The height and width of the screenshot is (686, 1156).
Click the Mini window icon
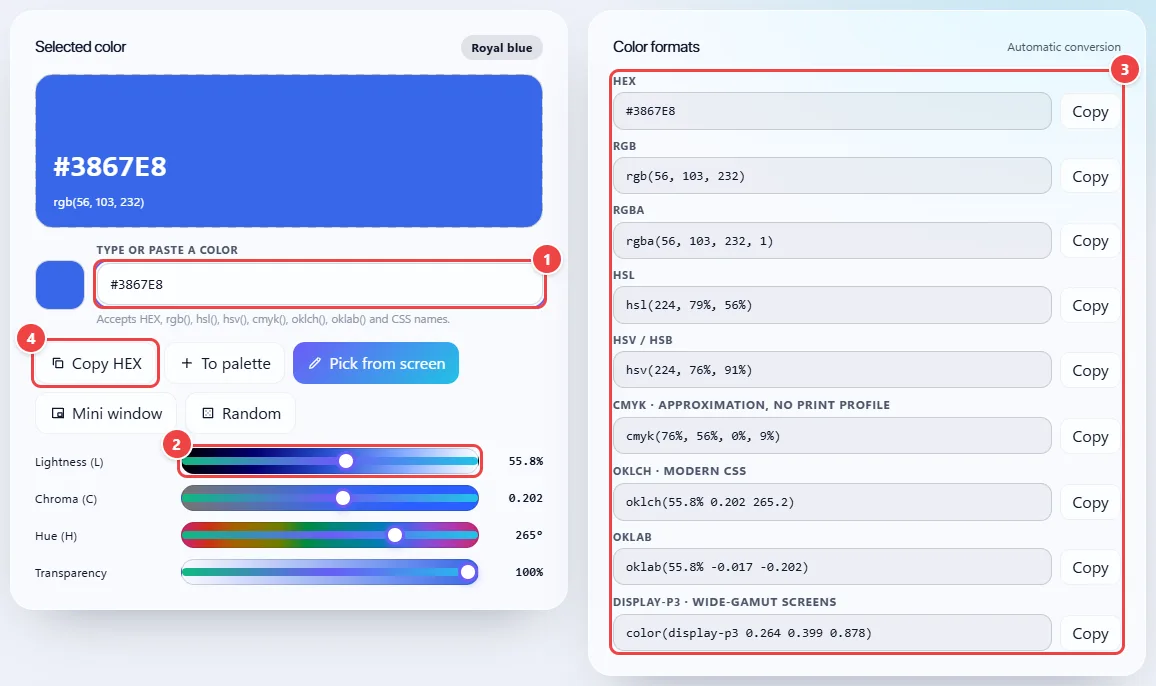click(58, 413)
